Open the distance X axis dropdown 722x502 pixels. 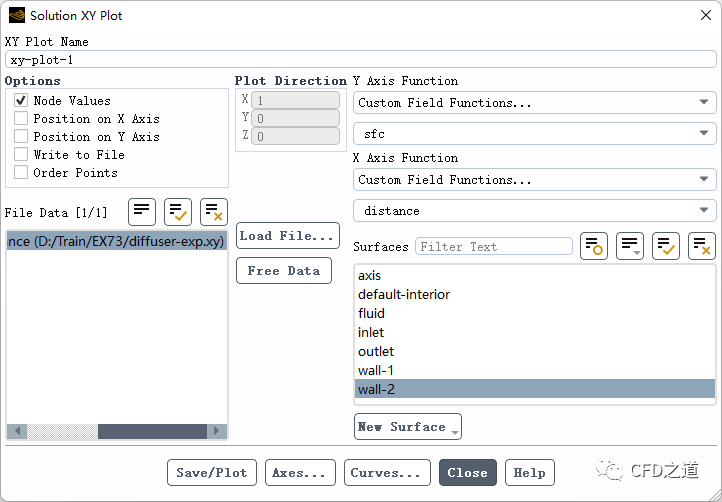pyautogui.click(x=534, y=211)
